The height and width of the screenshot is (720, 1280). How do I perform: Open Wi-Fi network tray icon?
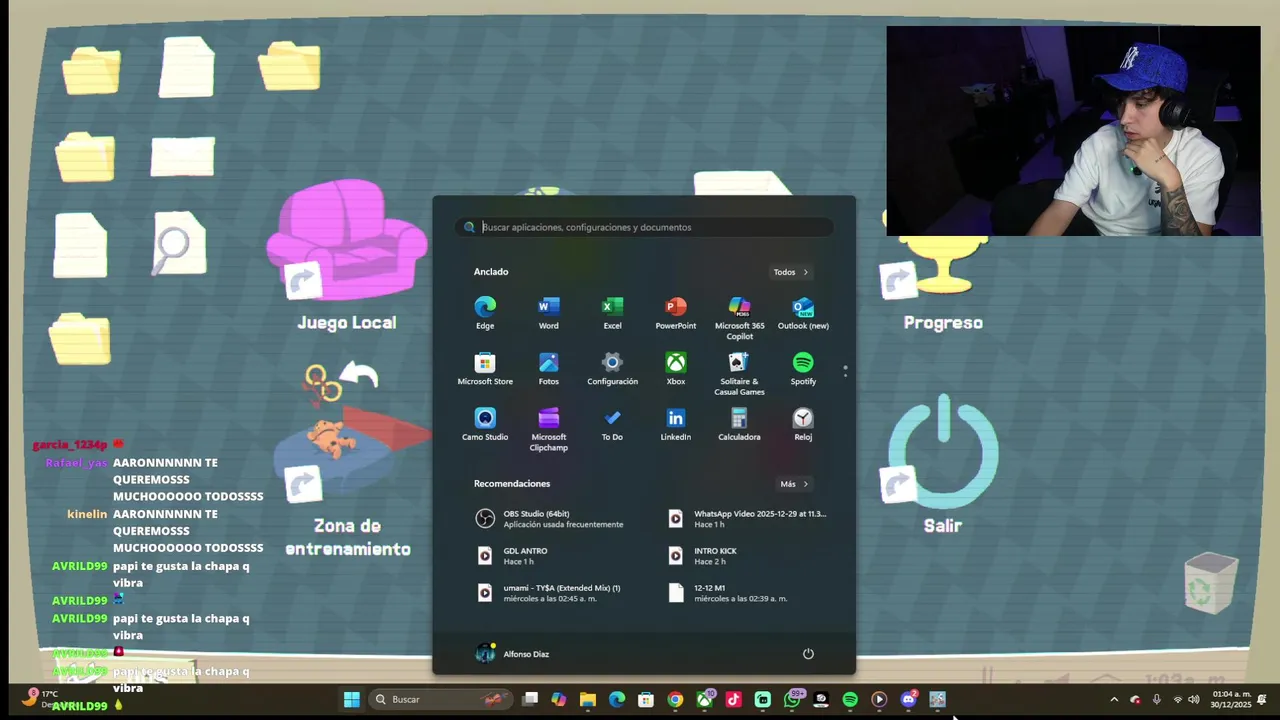click(x=1178, y=700)
